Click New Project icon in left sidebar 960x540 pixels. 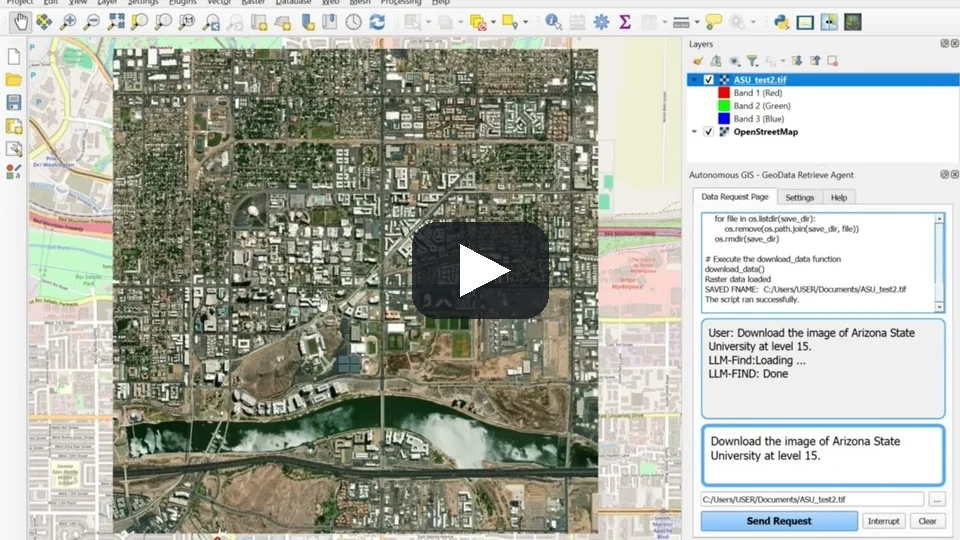click(13, 56)
